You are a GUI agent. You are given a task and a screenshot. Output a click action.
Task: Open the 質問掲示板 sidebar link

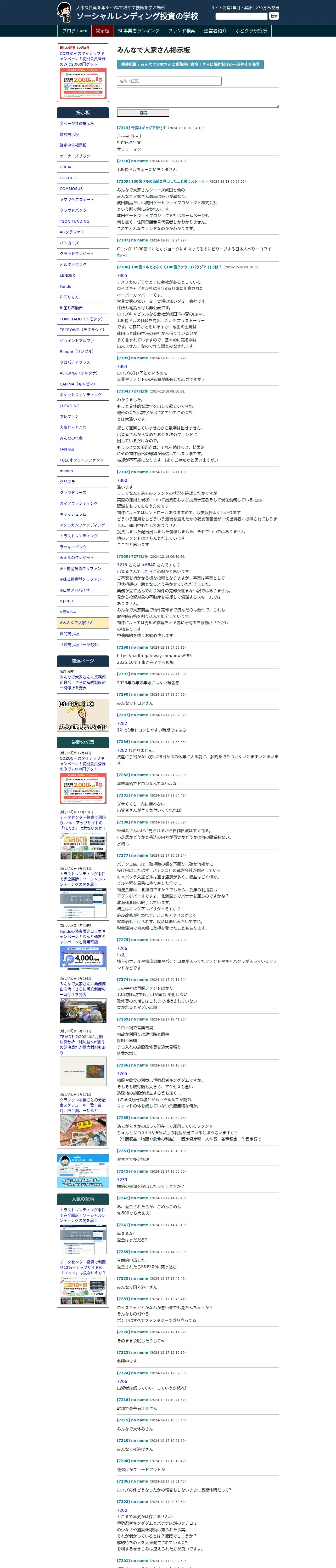83,634
